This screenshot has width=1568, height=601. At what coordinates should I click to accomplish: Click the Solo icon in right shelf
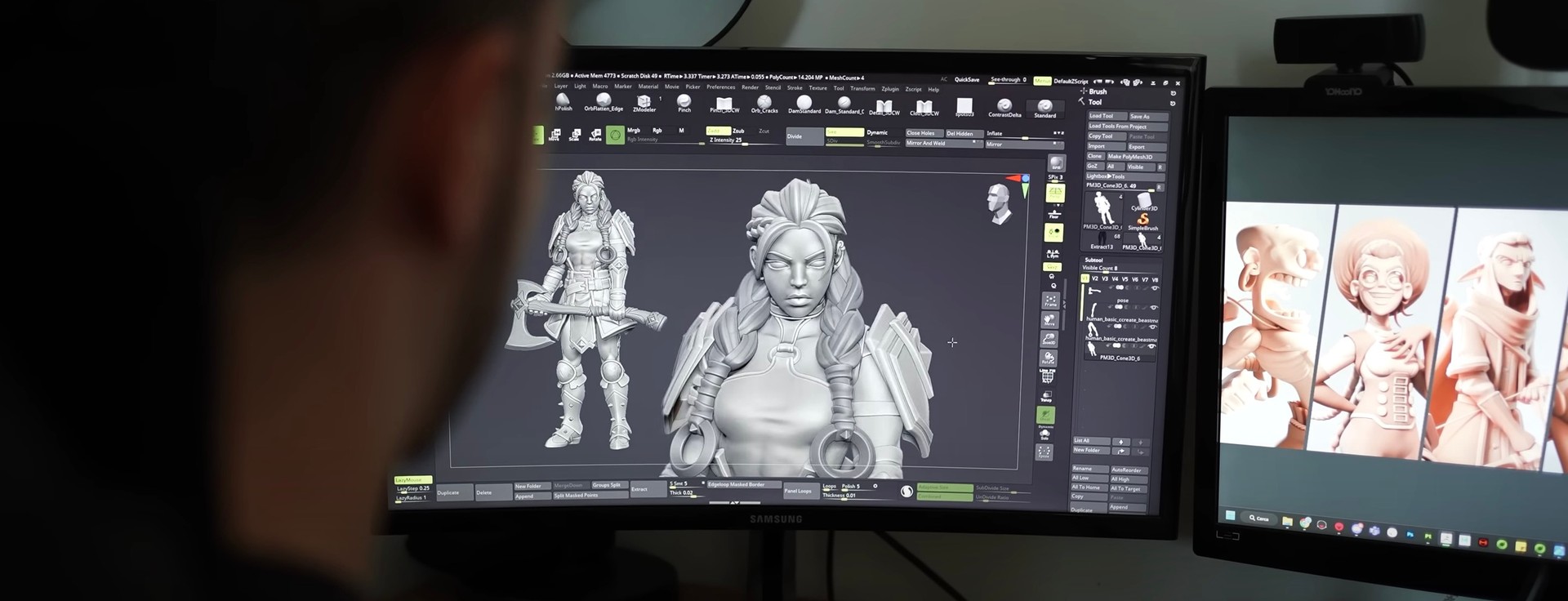click(x=1045, y=434)
